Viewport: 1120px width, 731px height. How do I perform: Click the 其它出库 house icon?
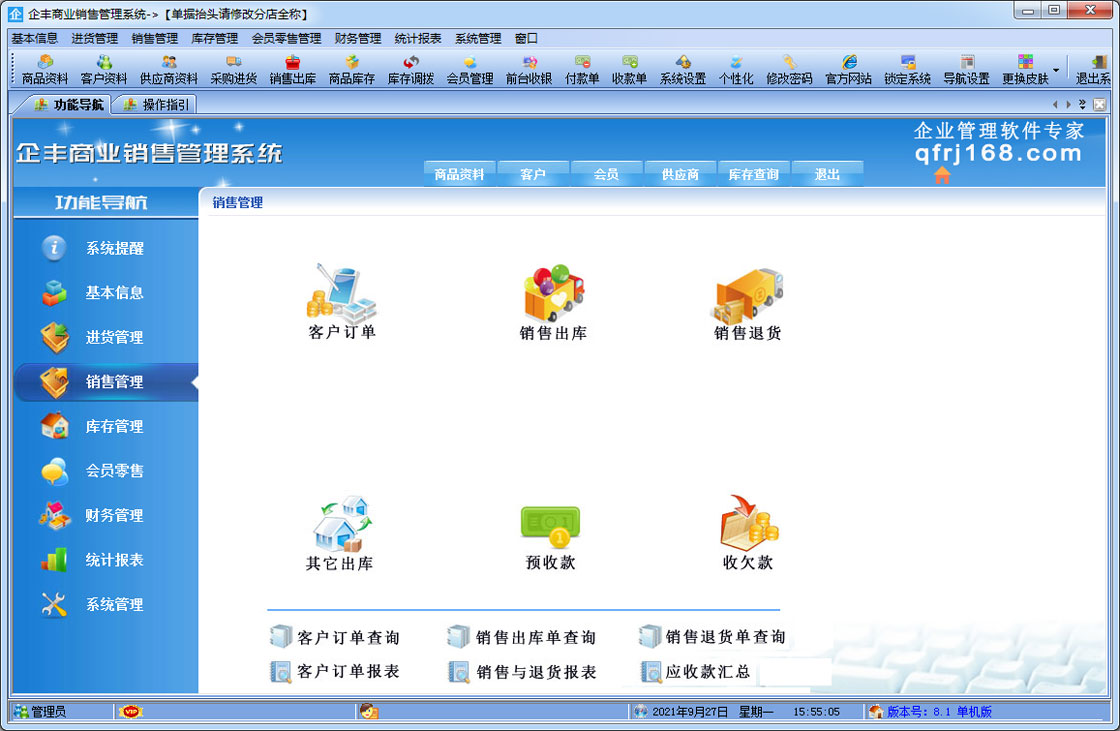(x=340, y=524)
